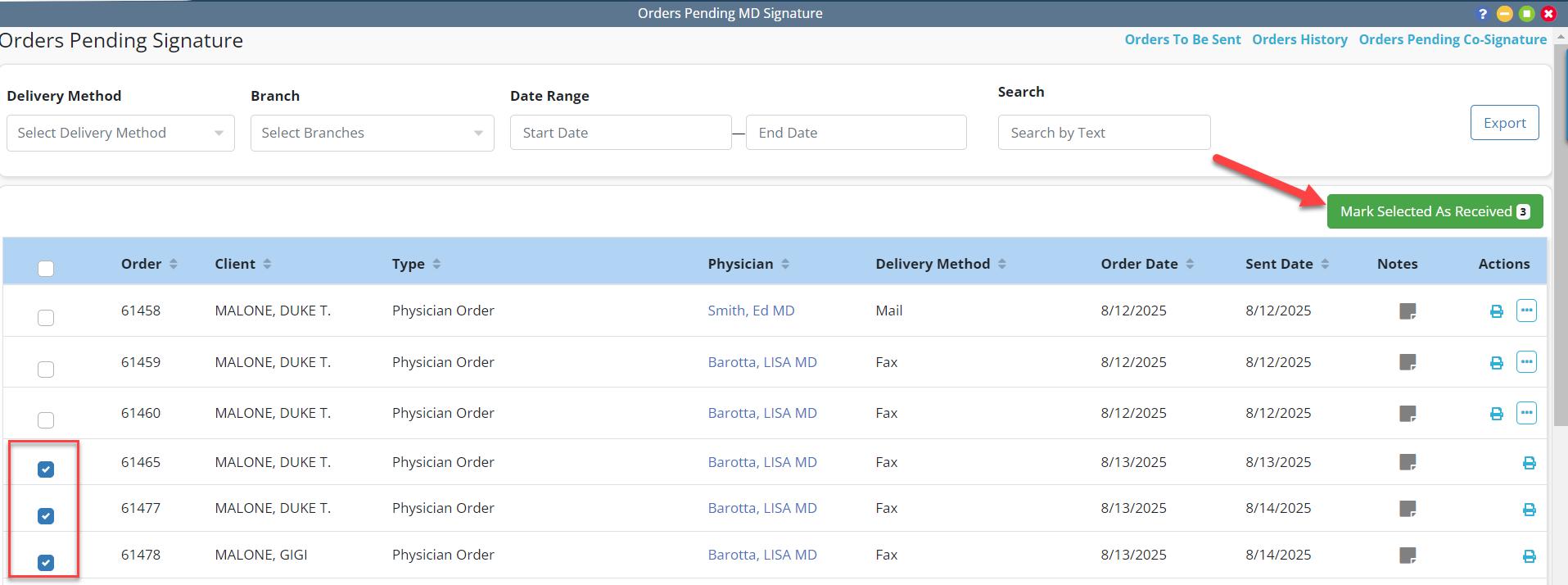Click the print icon for order 61477
The height and width of the screenshot is (585, 1568).
tap(1529, 510)
